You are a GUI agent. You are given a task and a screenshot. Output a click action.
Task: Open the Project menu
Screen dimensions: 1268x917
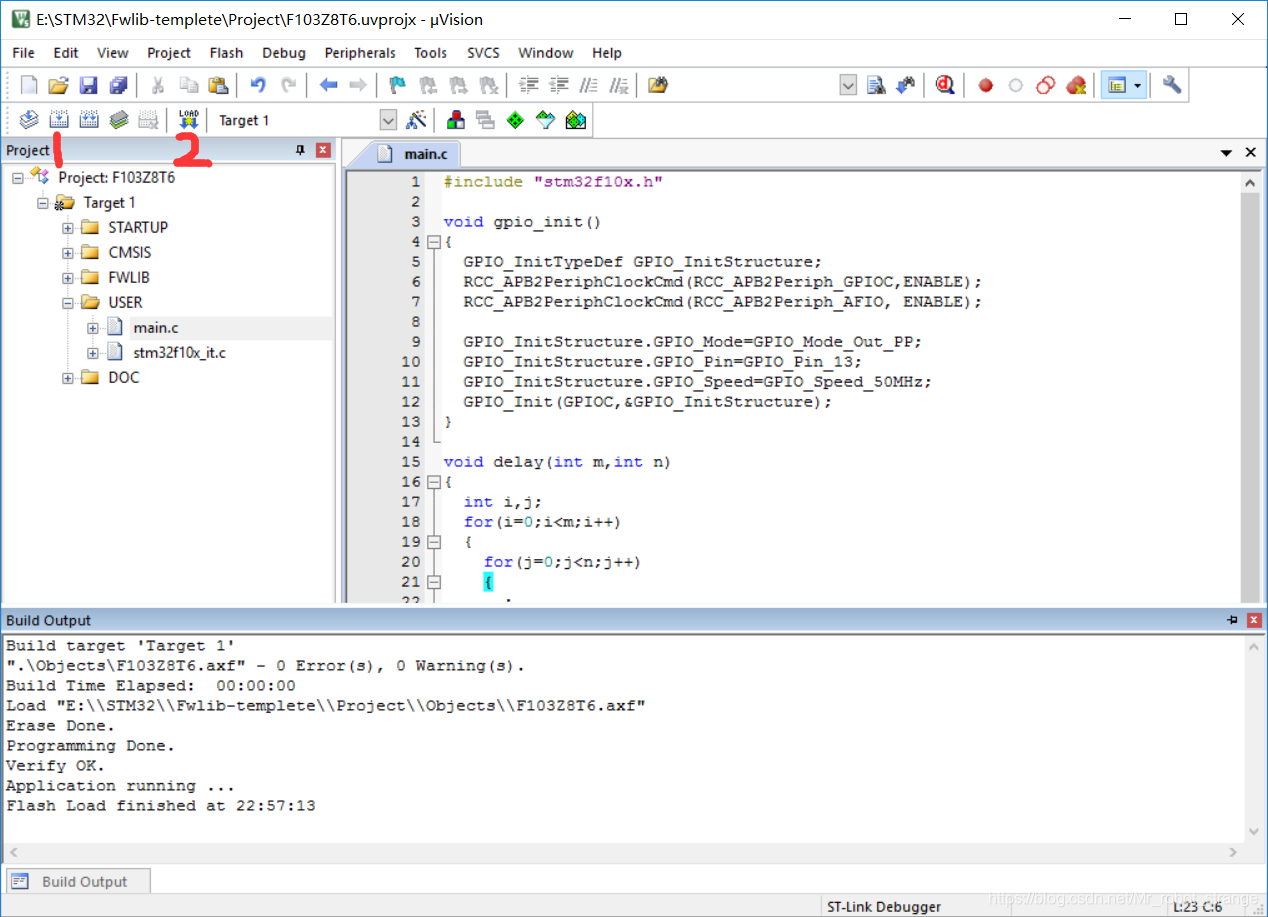click(x=169, y=53)
